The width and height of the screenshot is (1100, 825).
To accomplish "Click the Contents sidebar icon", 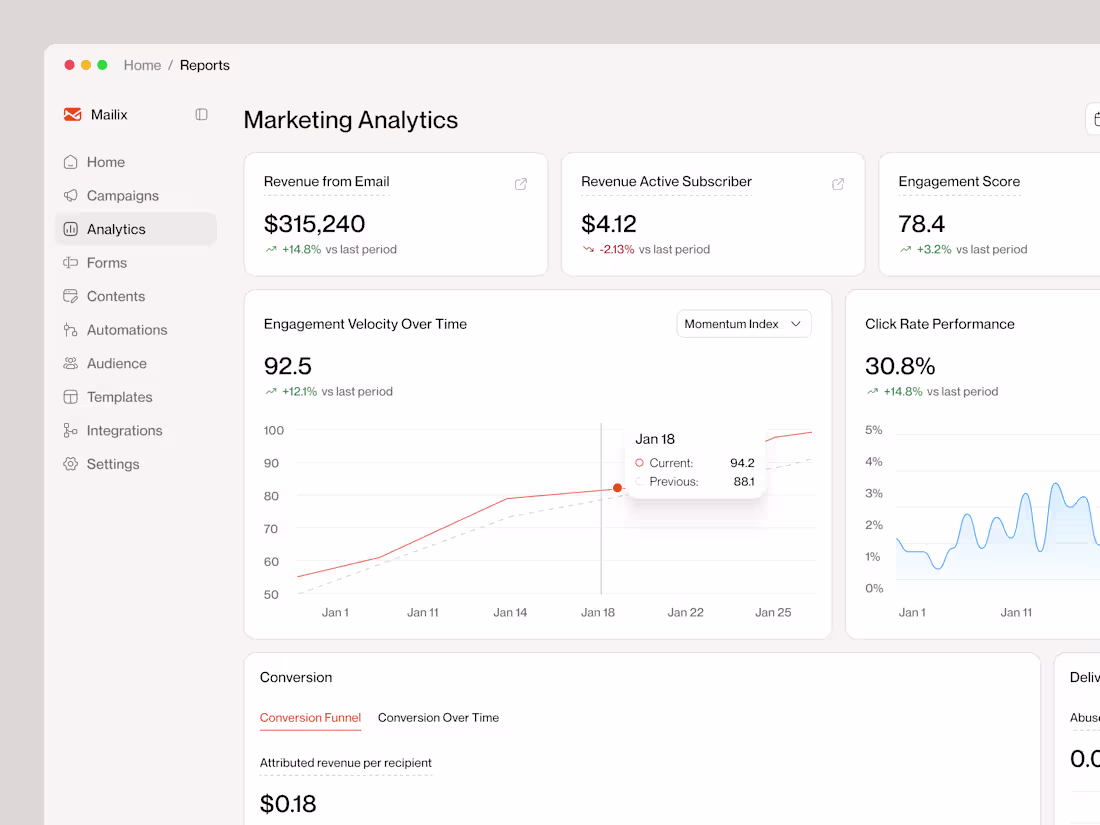I will point(70,296).
